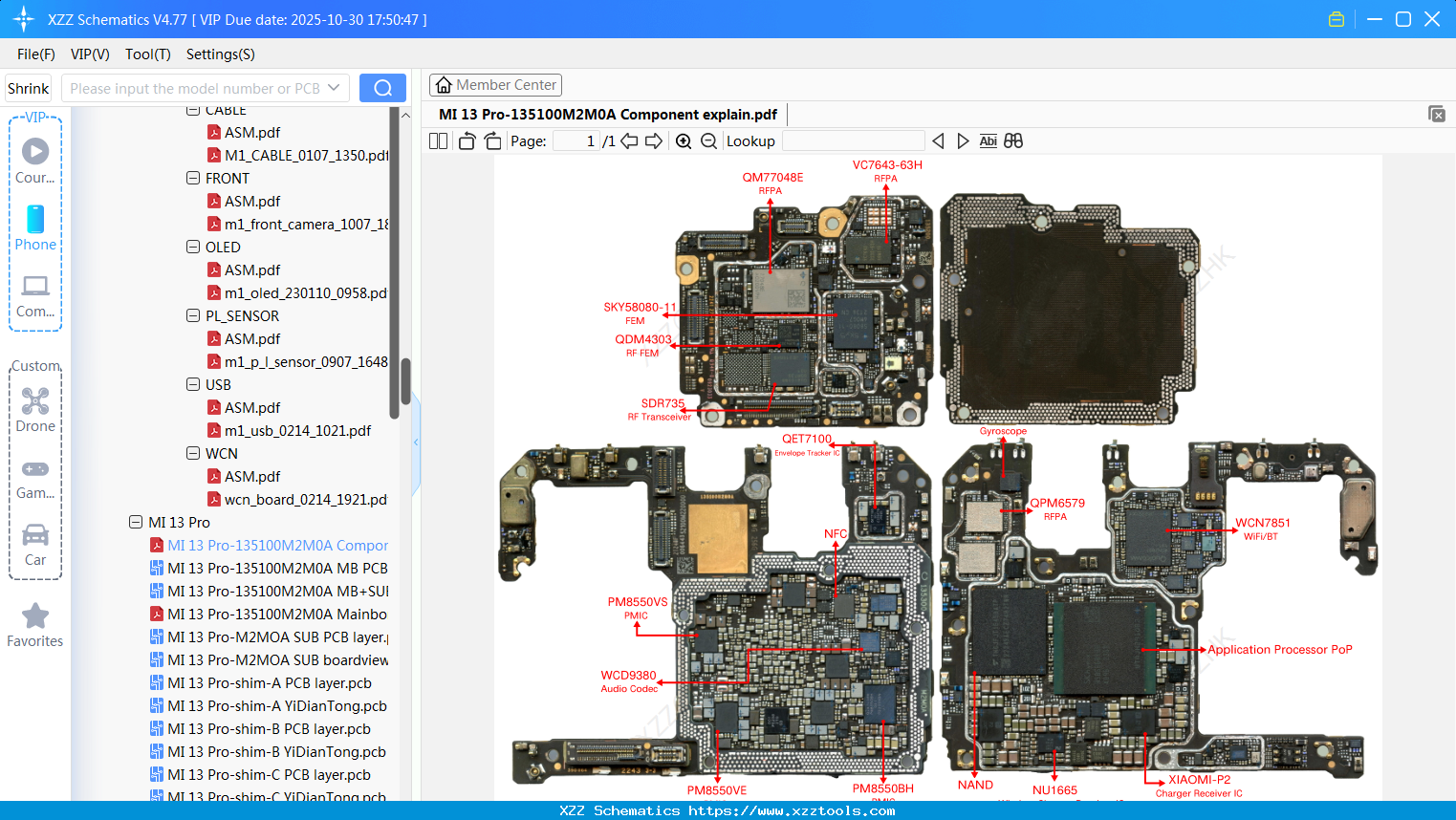Zoom in on the PDF page
The height and width of the screenshot is (820, 1456).
[x=684, y=140]
